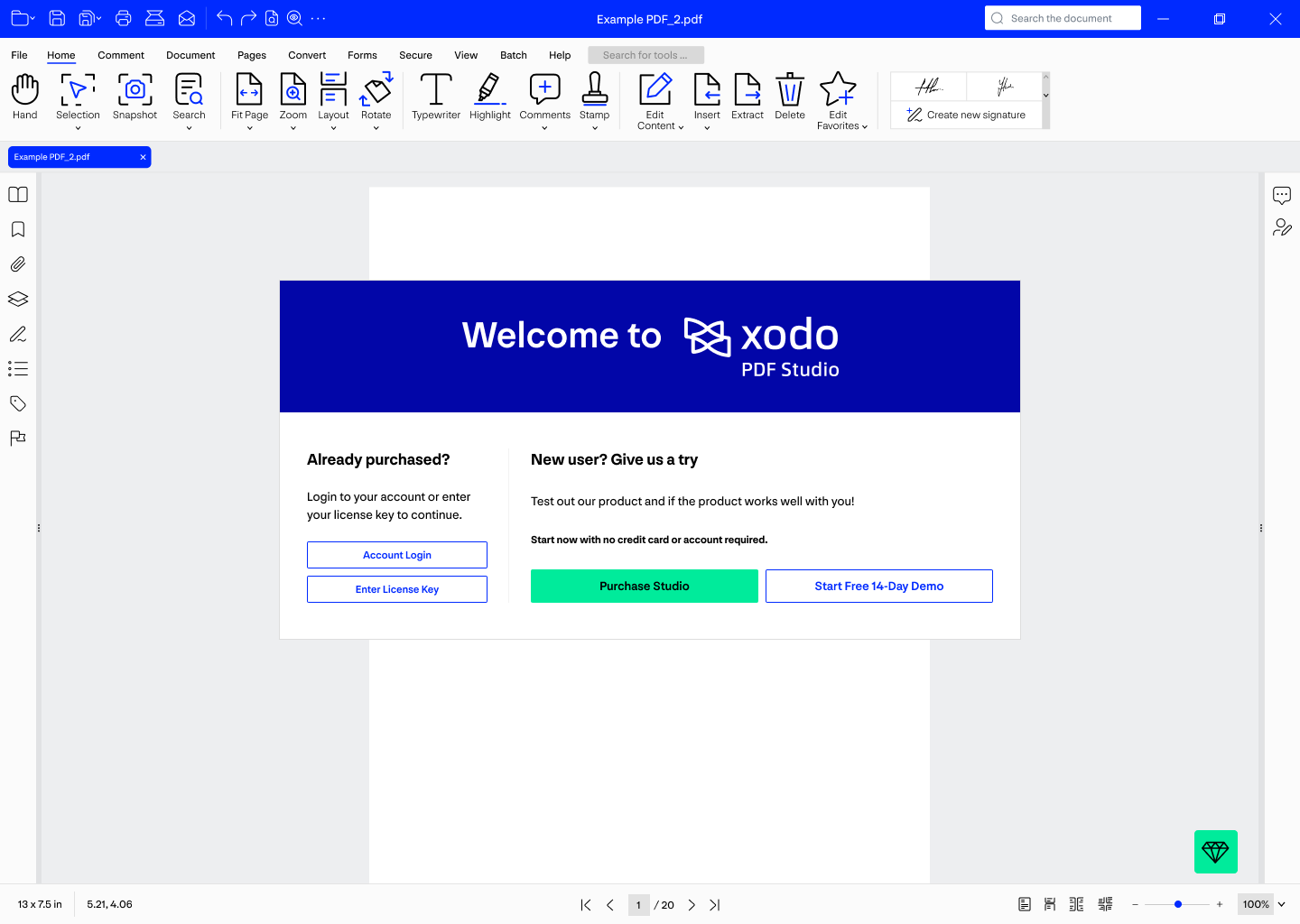Adjust the zoom slider handle
The image size is (1300, 924).
(x=1178, y=904)
